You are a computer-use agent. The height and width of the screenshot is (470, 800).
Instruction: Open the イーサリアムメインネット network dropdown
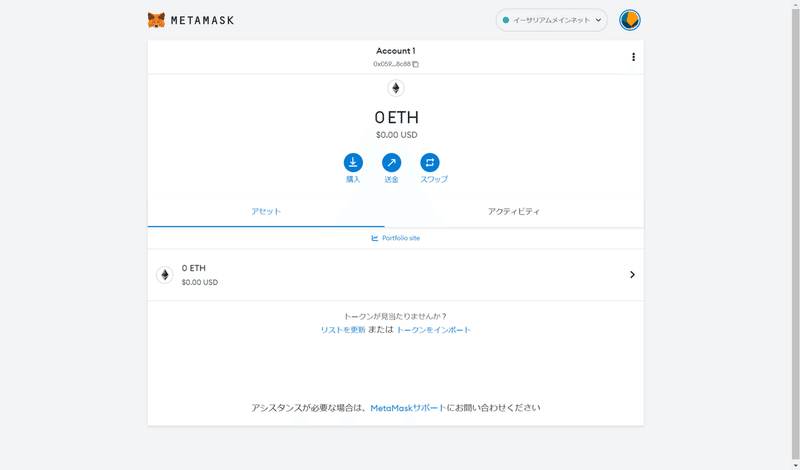tap(552, 20)
